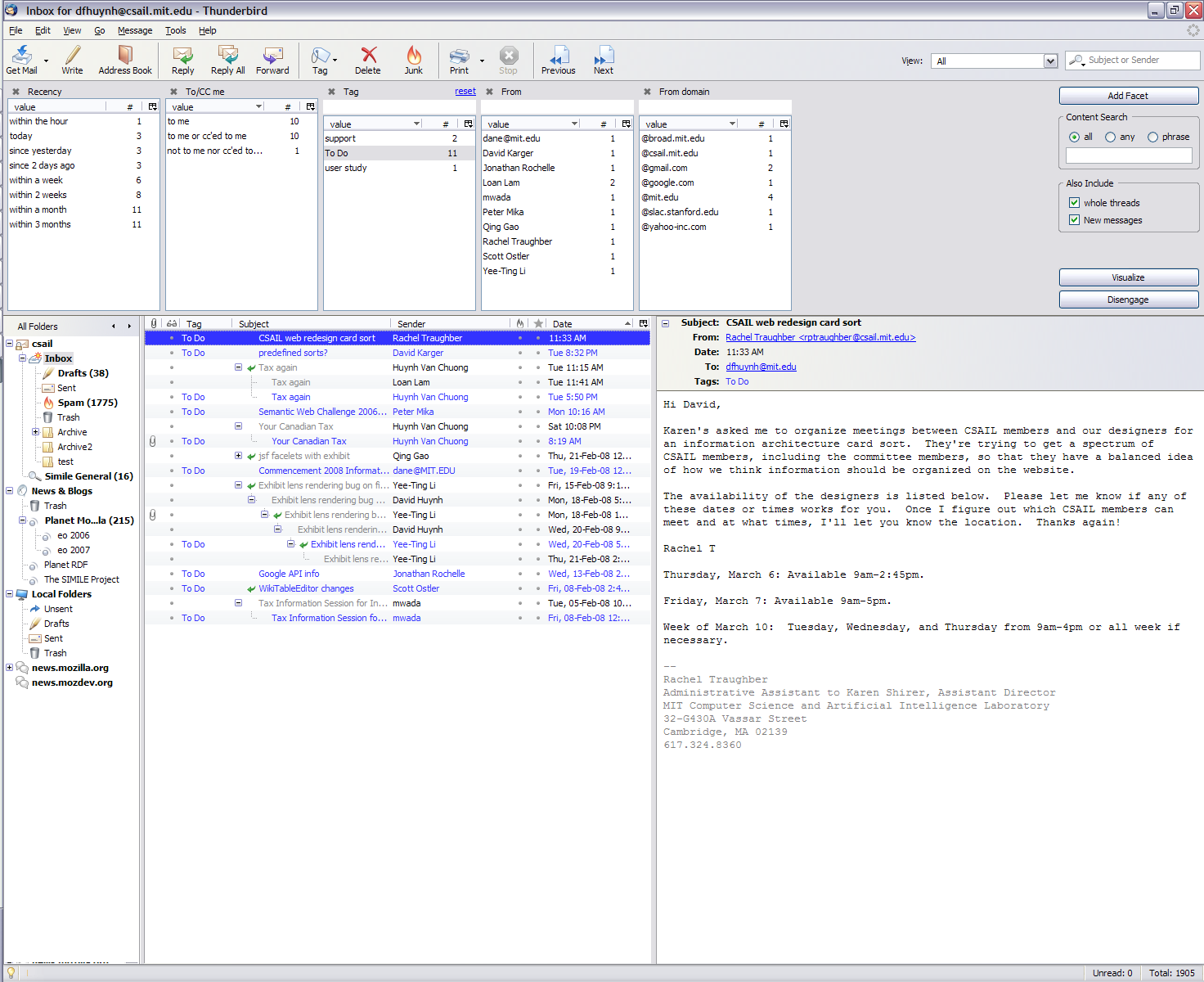
Task: Uncheck the 'whole threads' checkbox
Action: click(1075, 203)
